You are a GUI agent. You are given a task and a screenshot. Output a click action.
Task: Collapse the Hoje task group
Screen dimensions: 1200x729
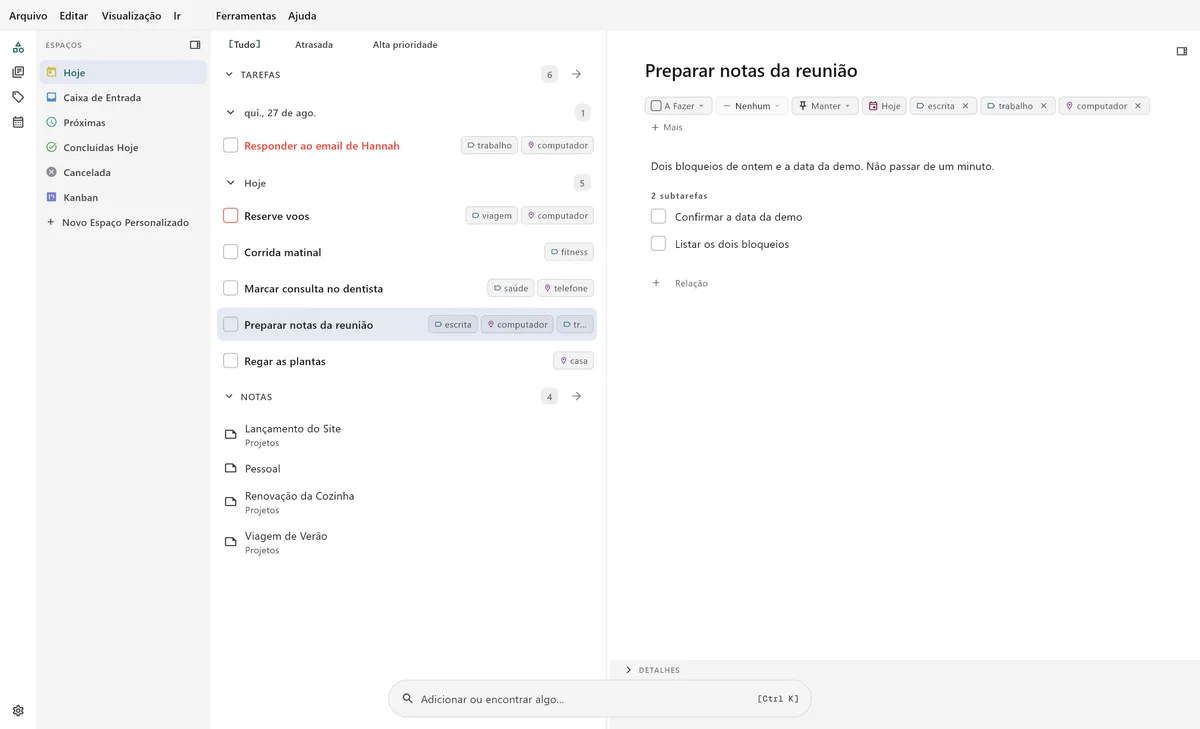(229, 183)
